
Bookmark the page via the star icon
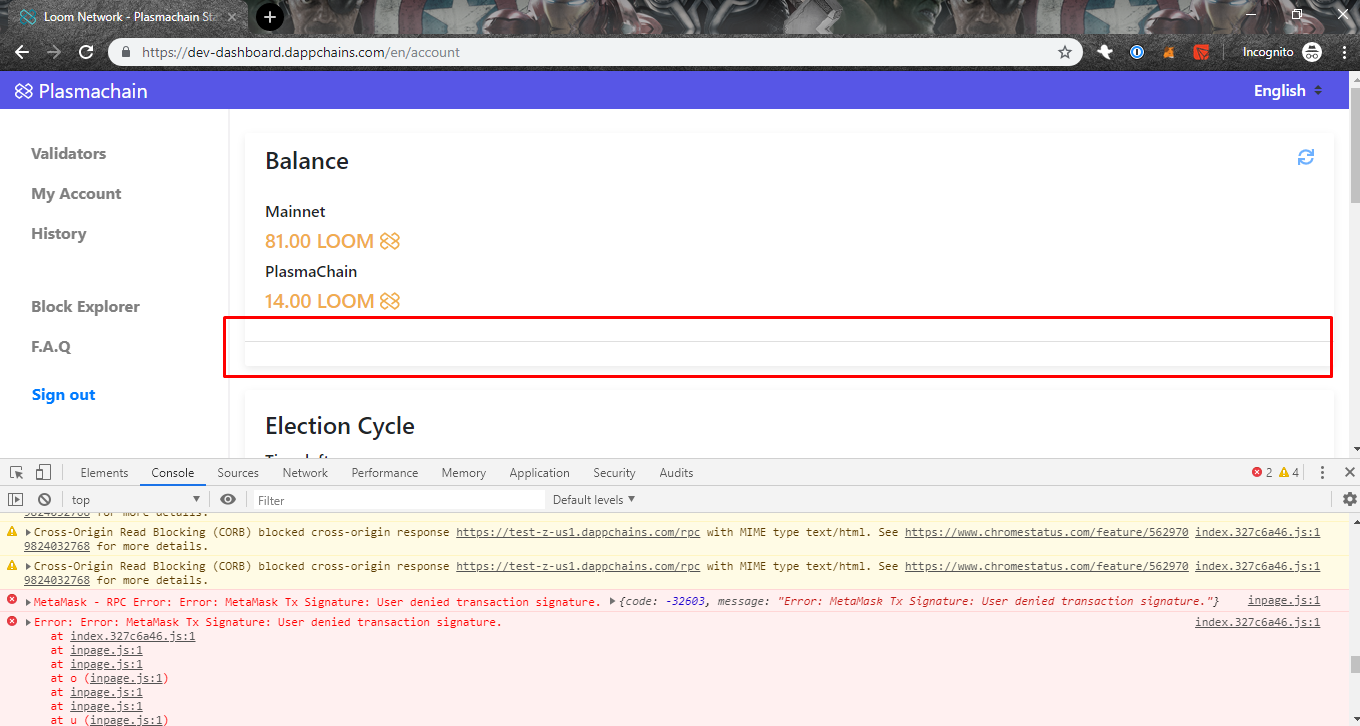click(x=1065, y=51)
